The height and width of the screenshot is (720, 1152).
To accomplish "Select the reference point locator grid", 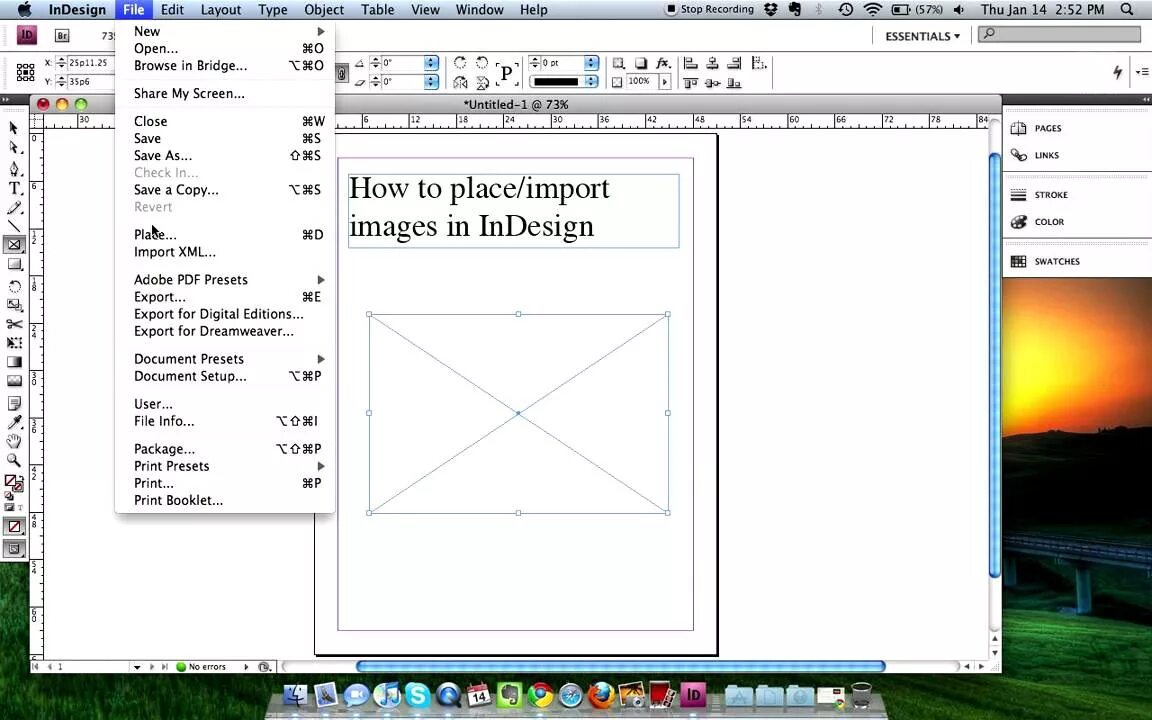I will (x=26, y=72).
